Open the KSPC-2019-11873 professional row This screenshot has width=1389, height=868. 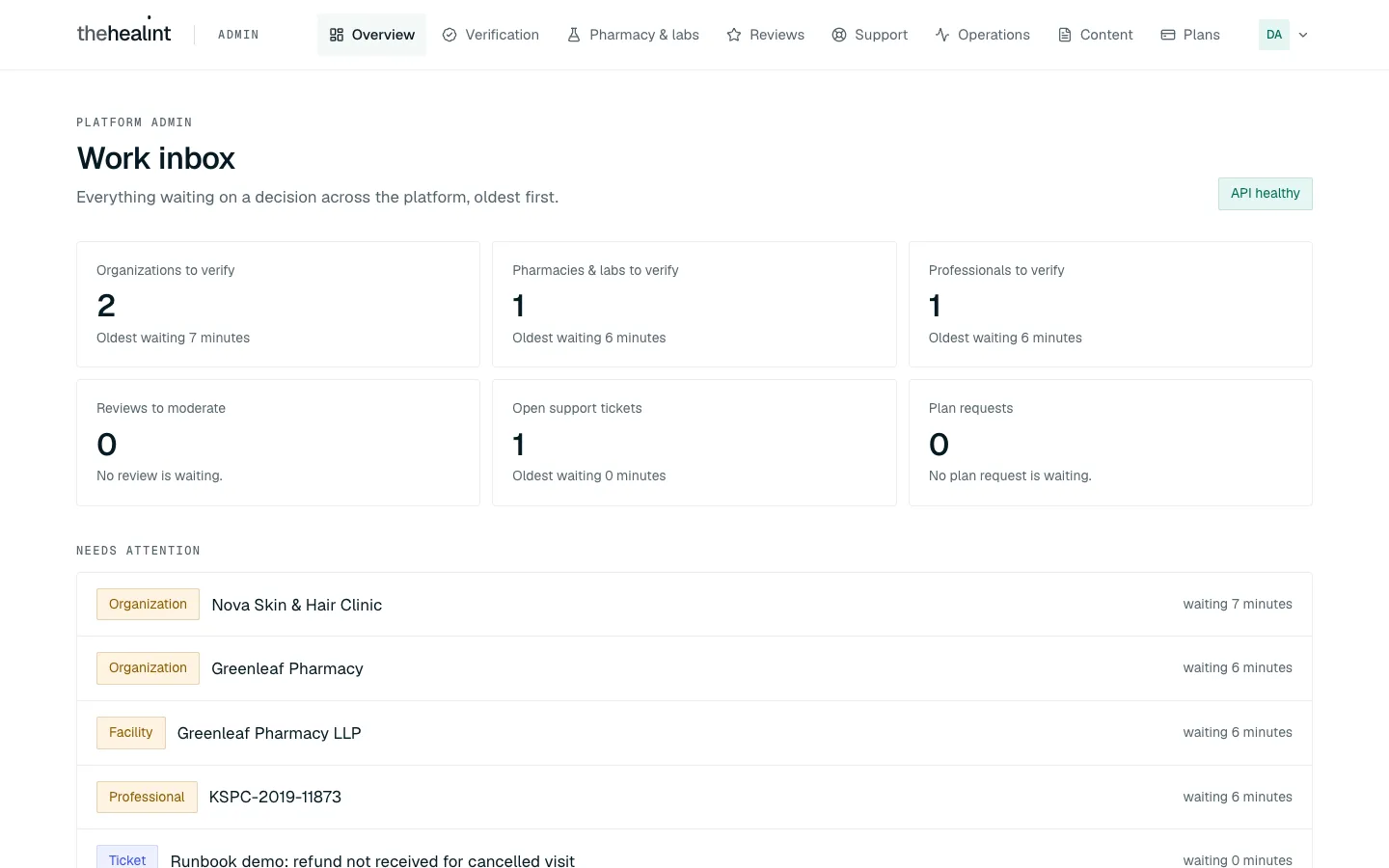694,798
